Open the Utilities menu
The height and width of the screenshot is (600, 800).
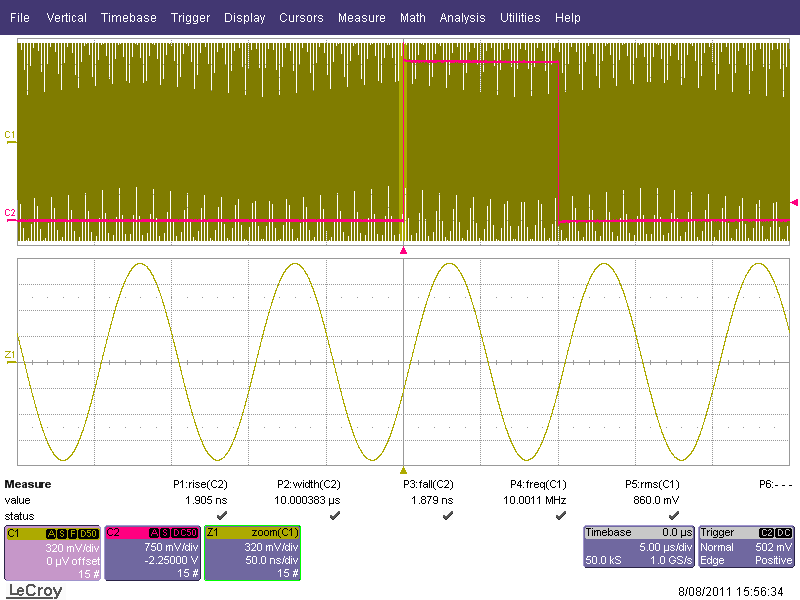(520, 18)
